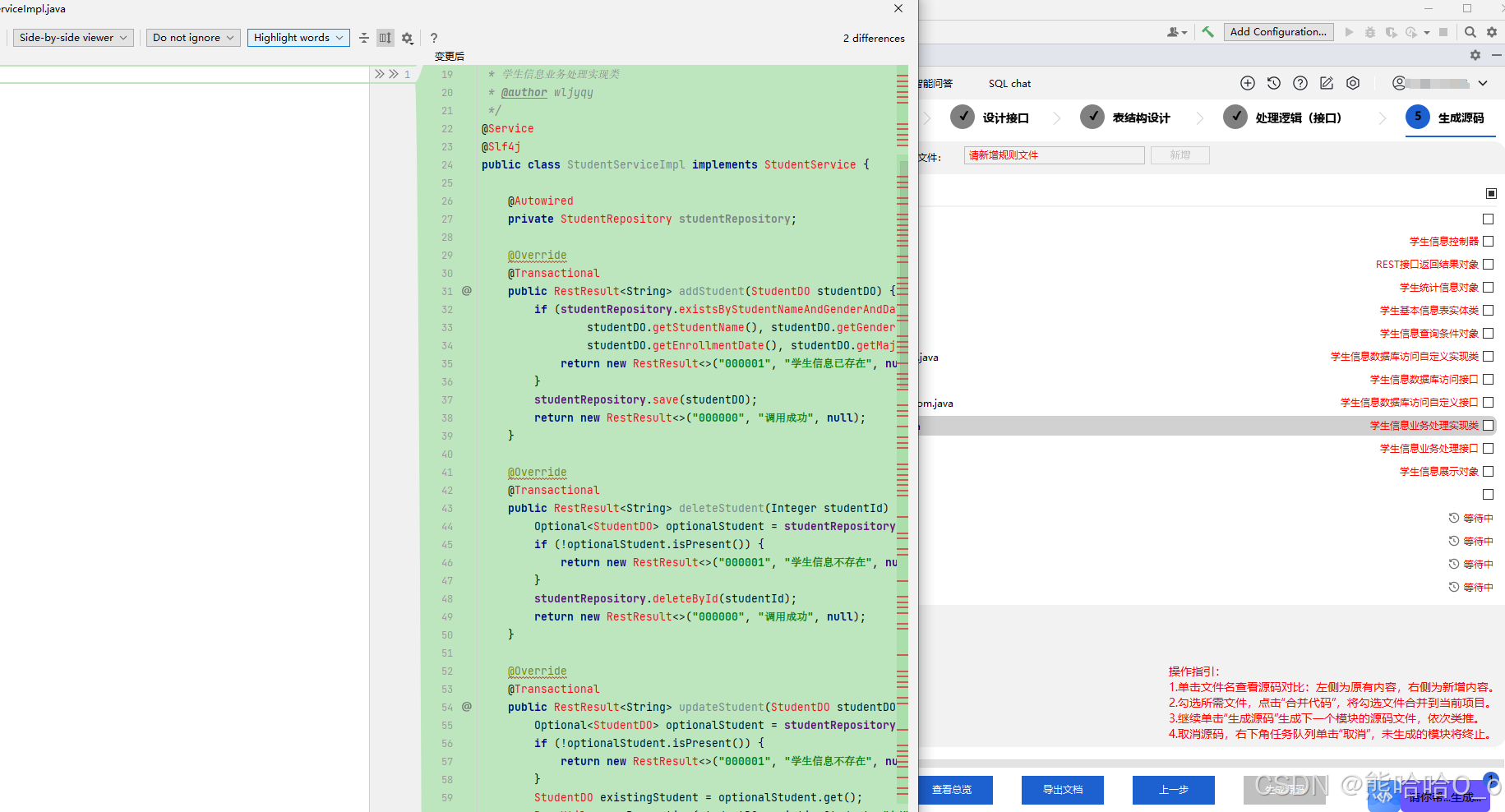
Task: Click the 导出文档 button
Action: [1063, 790]
